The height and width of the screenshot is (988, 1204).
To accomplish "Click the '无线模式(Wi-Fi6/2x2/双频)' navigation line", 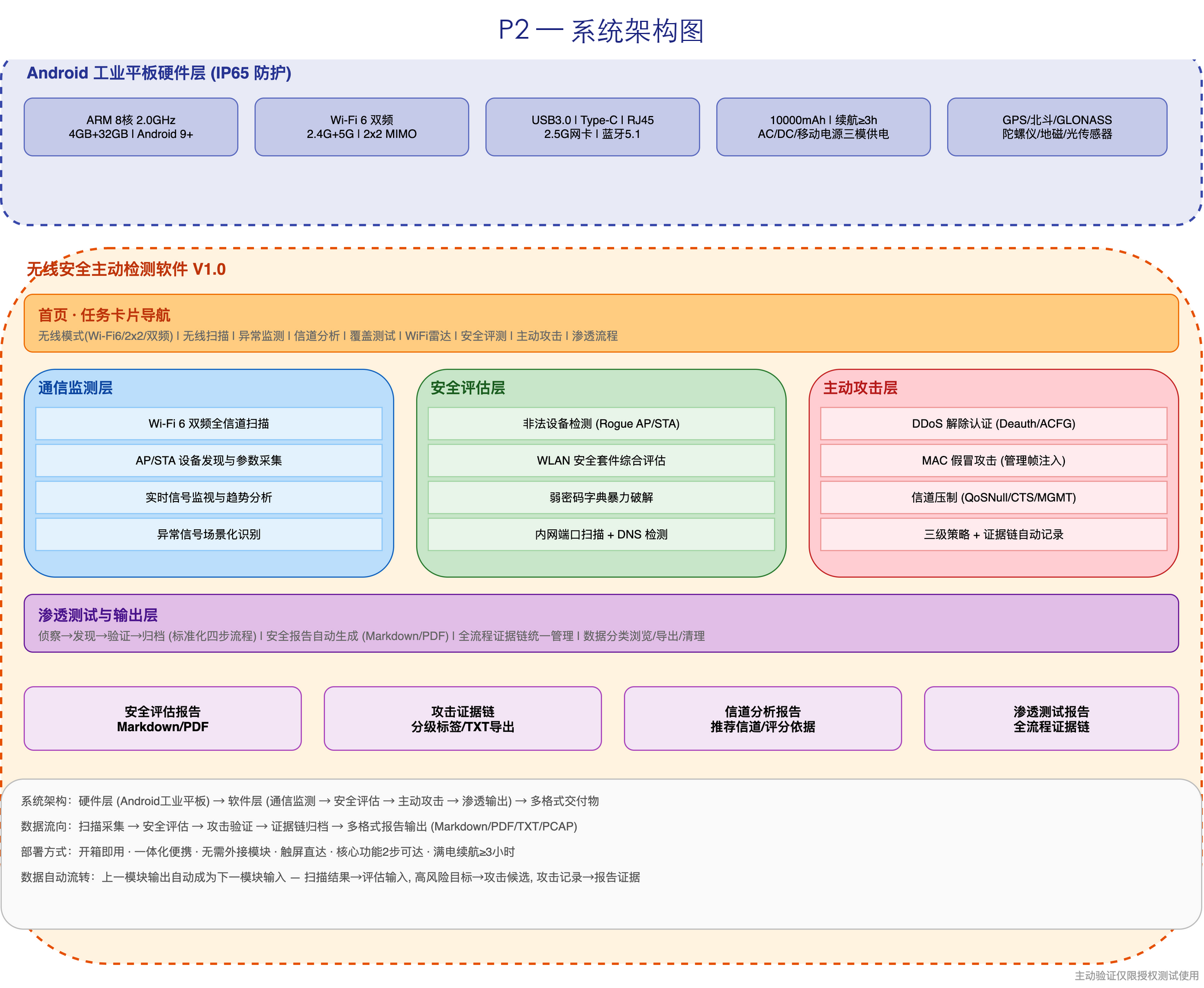I will (328, 336).
